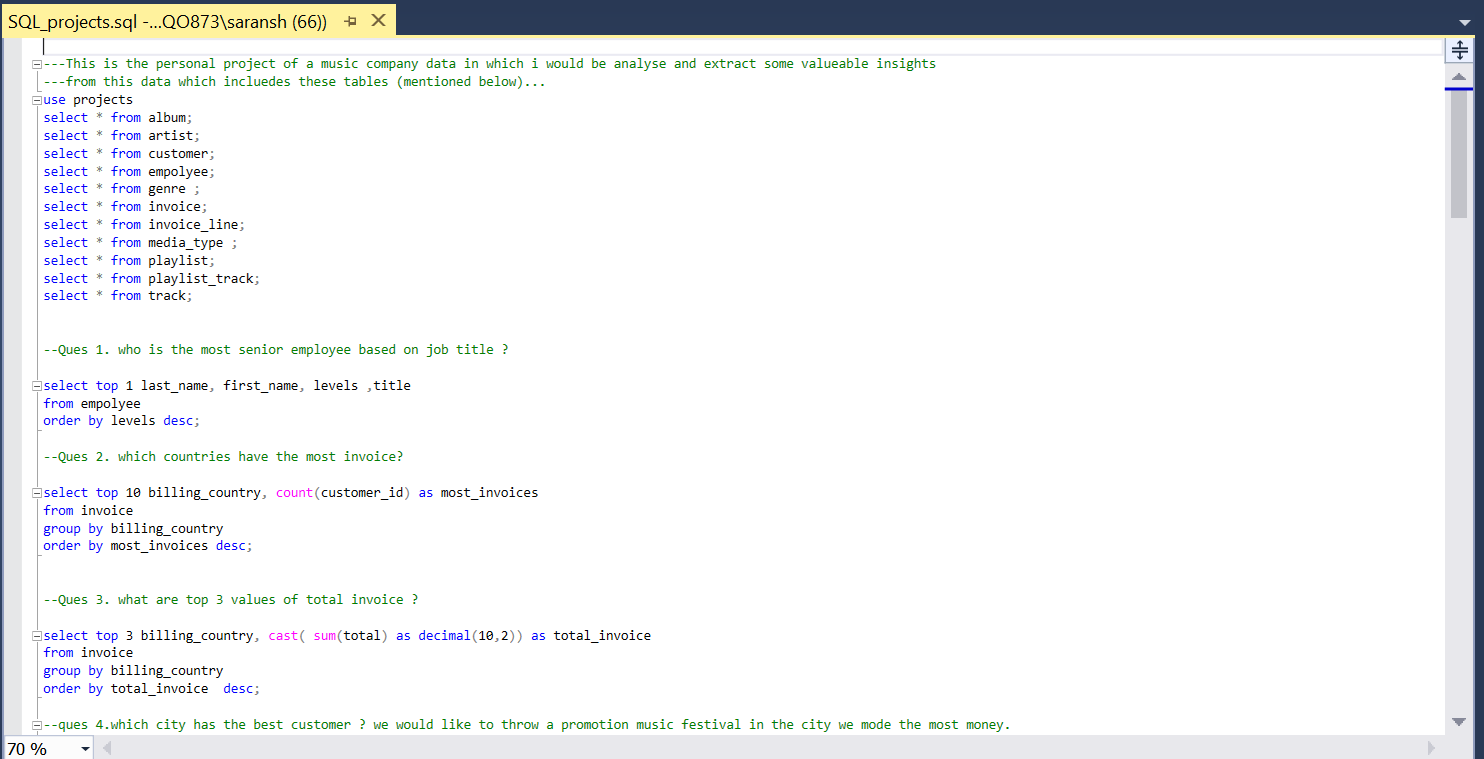Close the SQL_projects.sql document tab
This screenshot has width=1484, height=759.
pyautogui.click(x=377, y=20)
